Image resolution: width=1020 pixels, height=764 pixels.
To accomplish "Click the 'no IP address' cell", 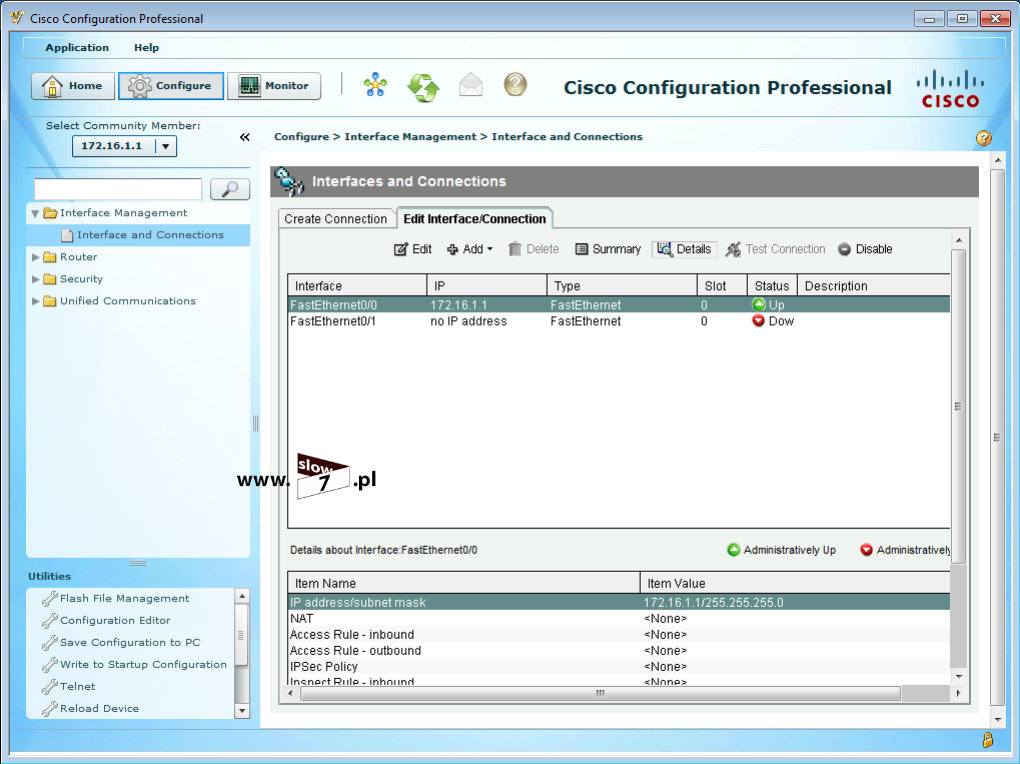I will click(468, 321).
